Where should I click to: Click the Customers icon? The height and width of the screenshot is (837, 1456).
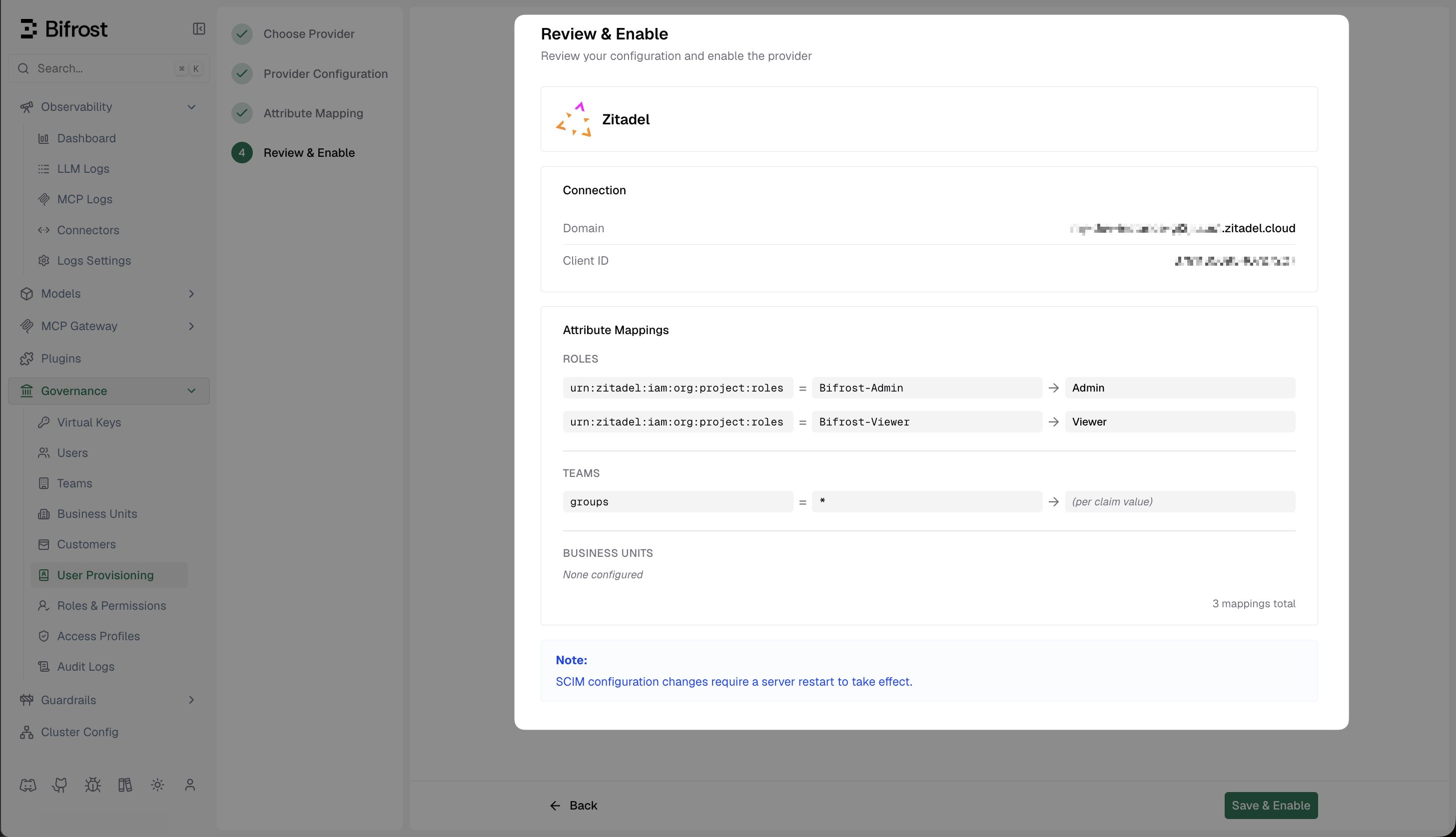coord(43,544)
